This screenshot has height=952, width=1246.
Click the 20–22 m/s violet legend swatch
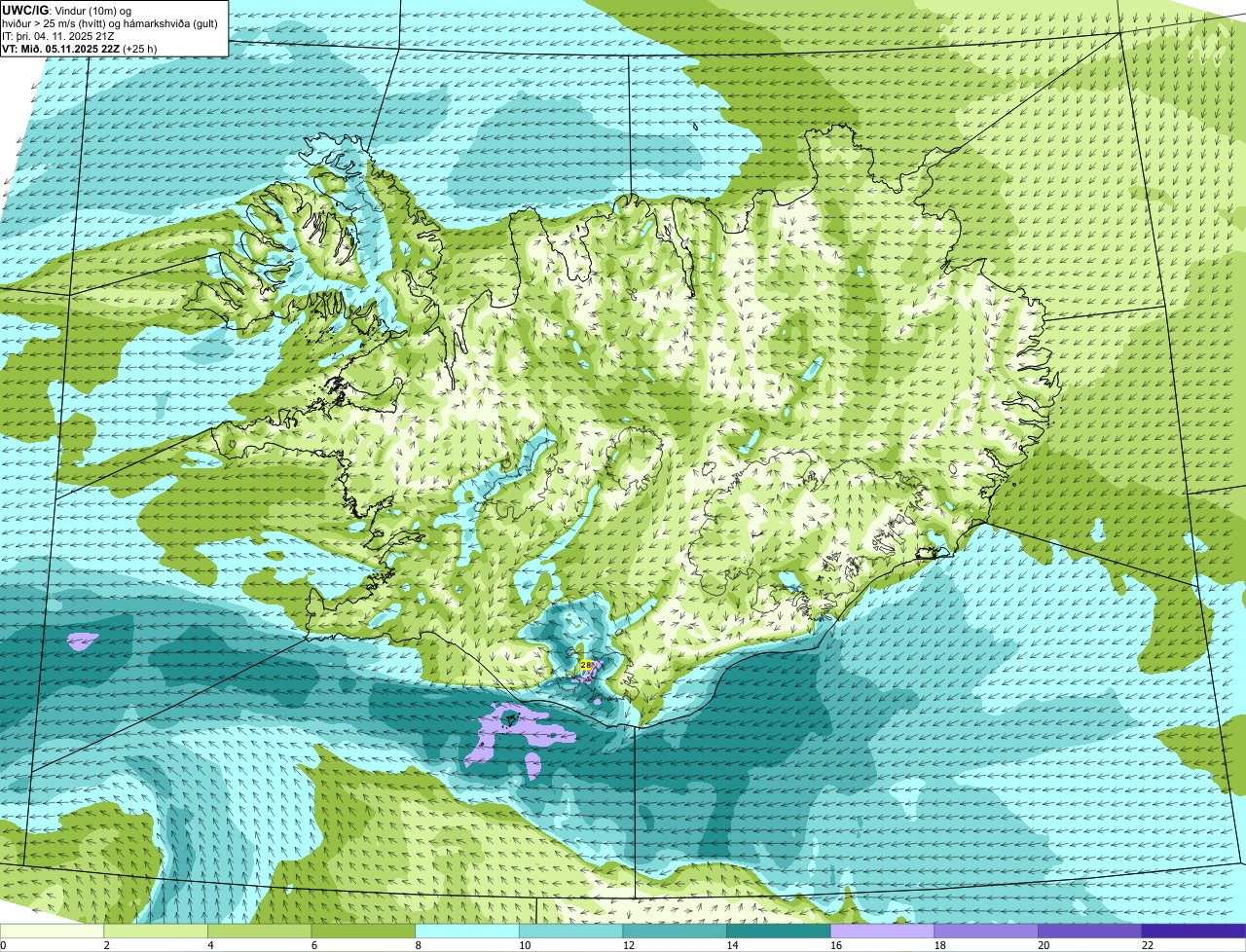pyautogui.click(x=1090, y=932)
